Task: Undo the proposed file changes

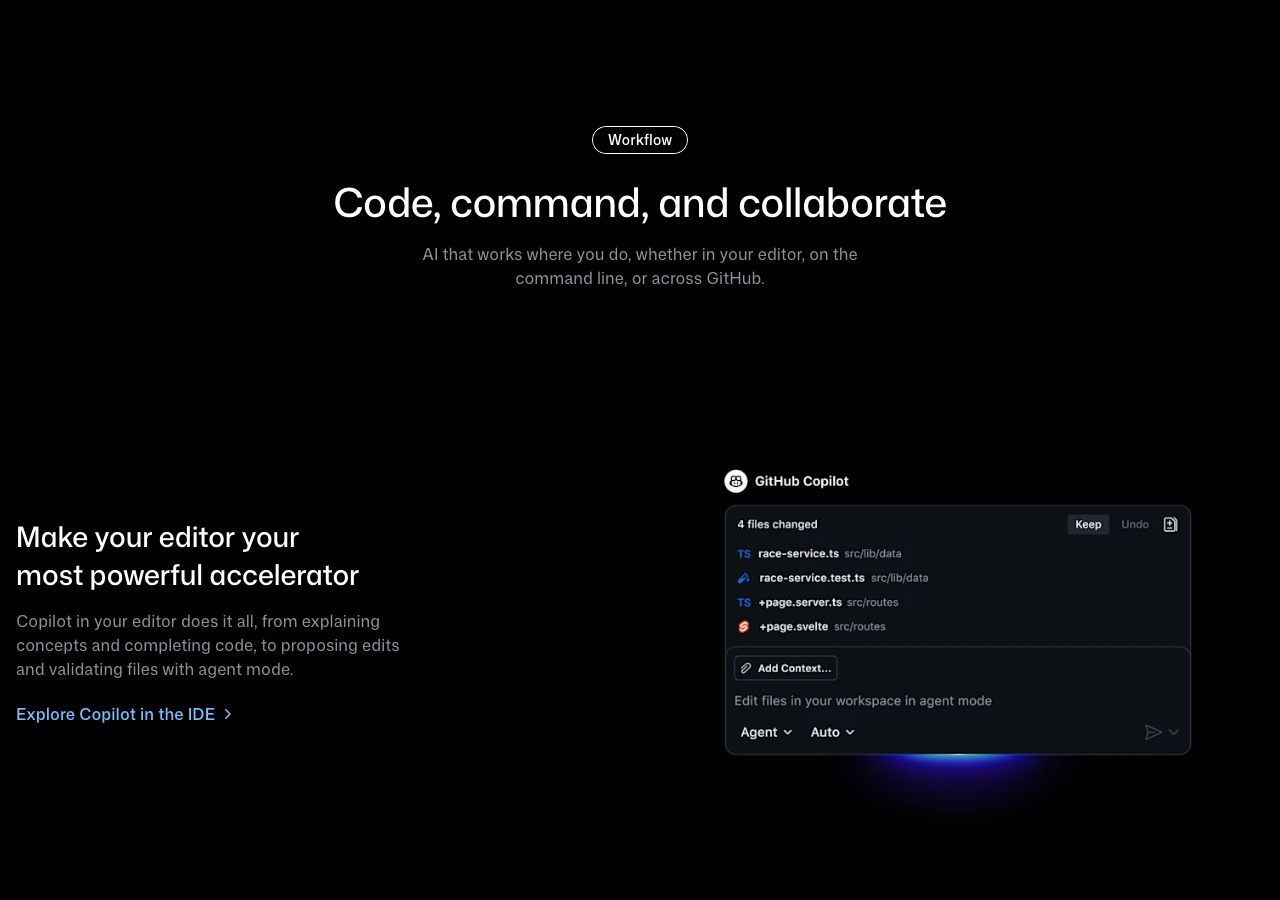Action: tap(1135, 524)
